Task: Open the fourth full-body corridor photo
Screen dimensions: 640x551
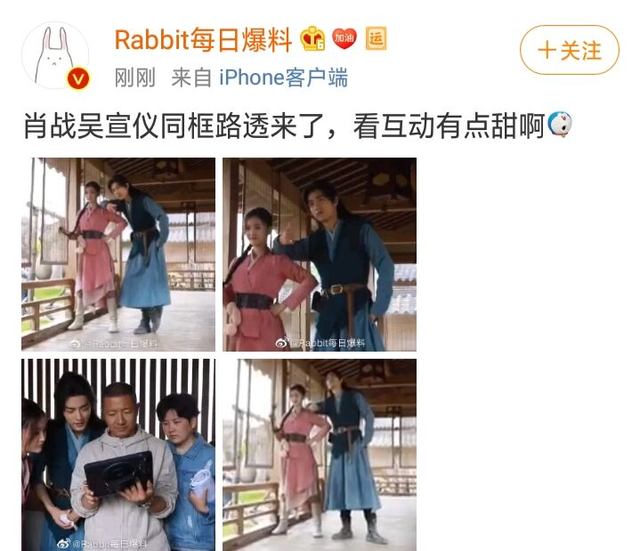Action: [320, 455]
